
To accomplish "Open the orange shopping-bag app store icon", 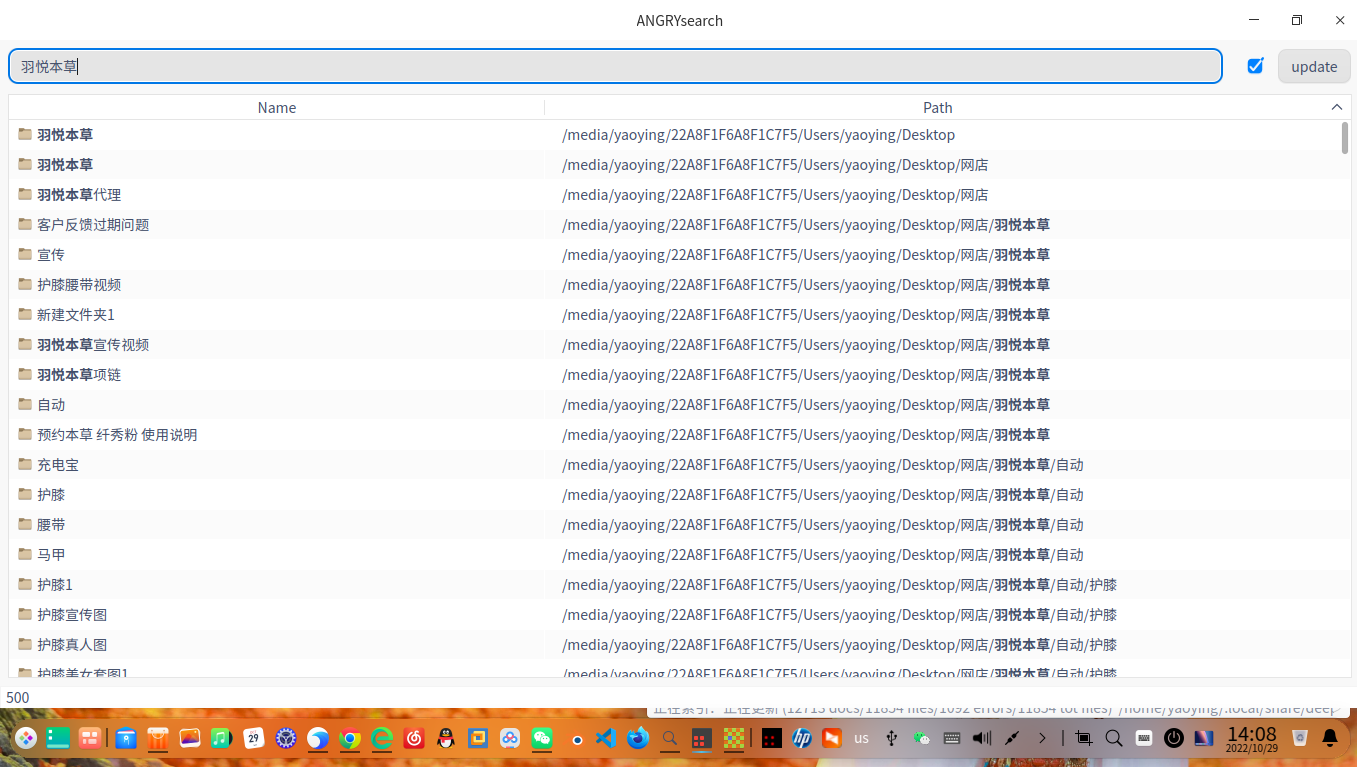I will [158, 739].
